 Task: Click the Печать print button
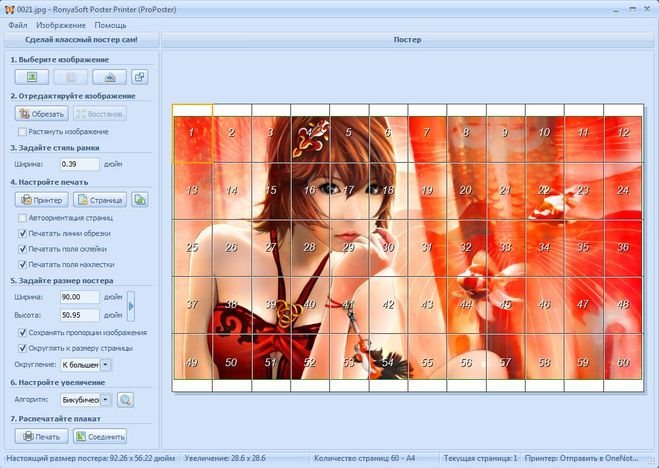coord(41,436)
